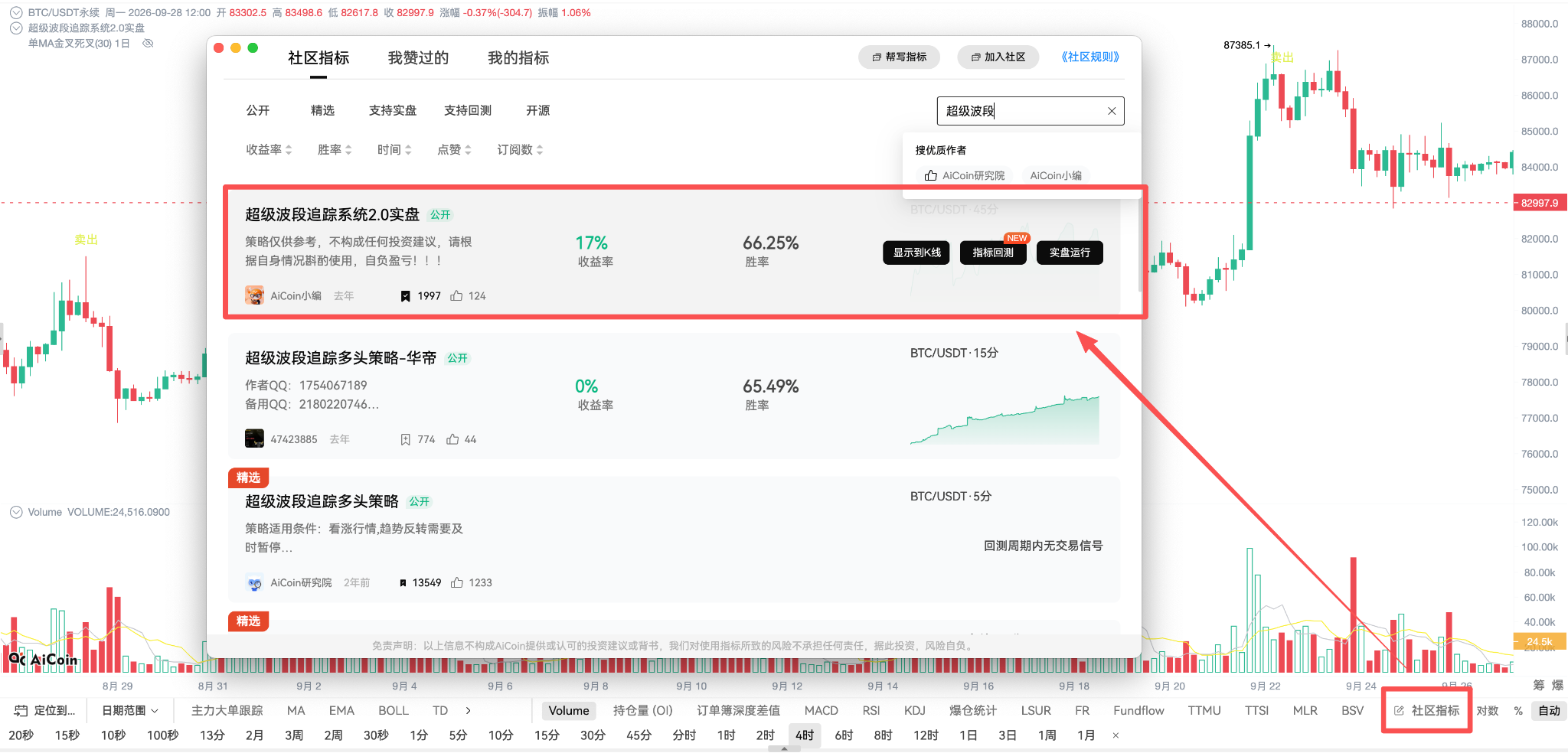This screenshot has height=753, width=1568.
Task: Click the 加入社区 button
Action: point(998,57)
